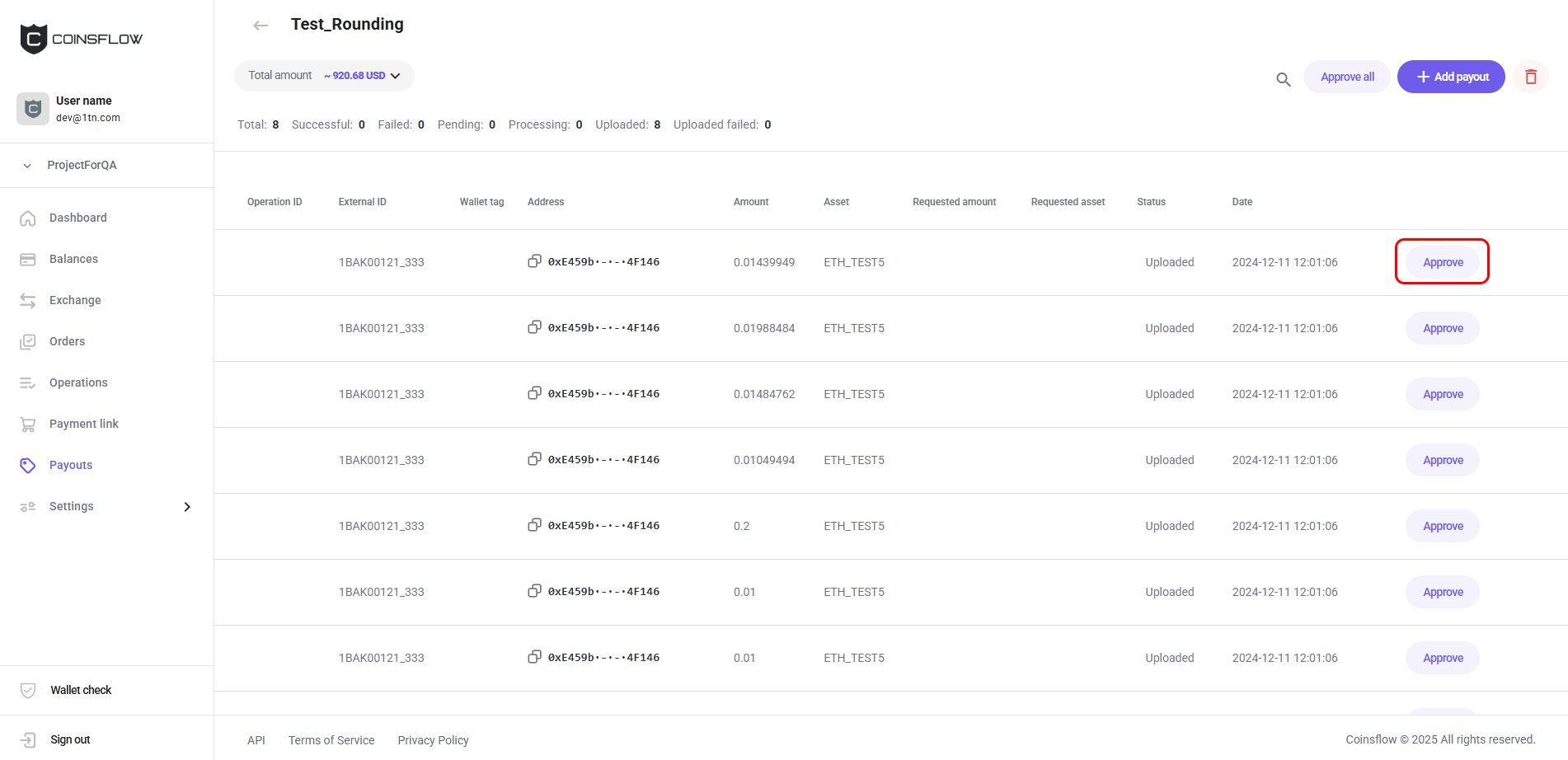Click the red trash delete icon
Screen dimensions: 1568x760
[x=1530, y=77]
